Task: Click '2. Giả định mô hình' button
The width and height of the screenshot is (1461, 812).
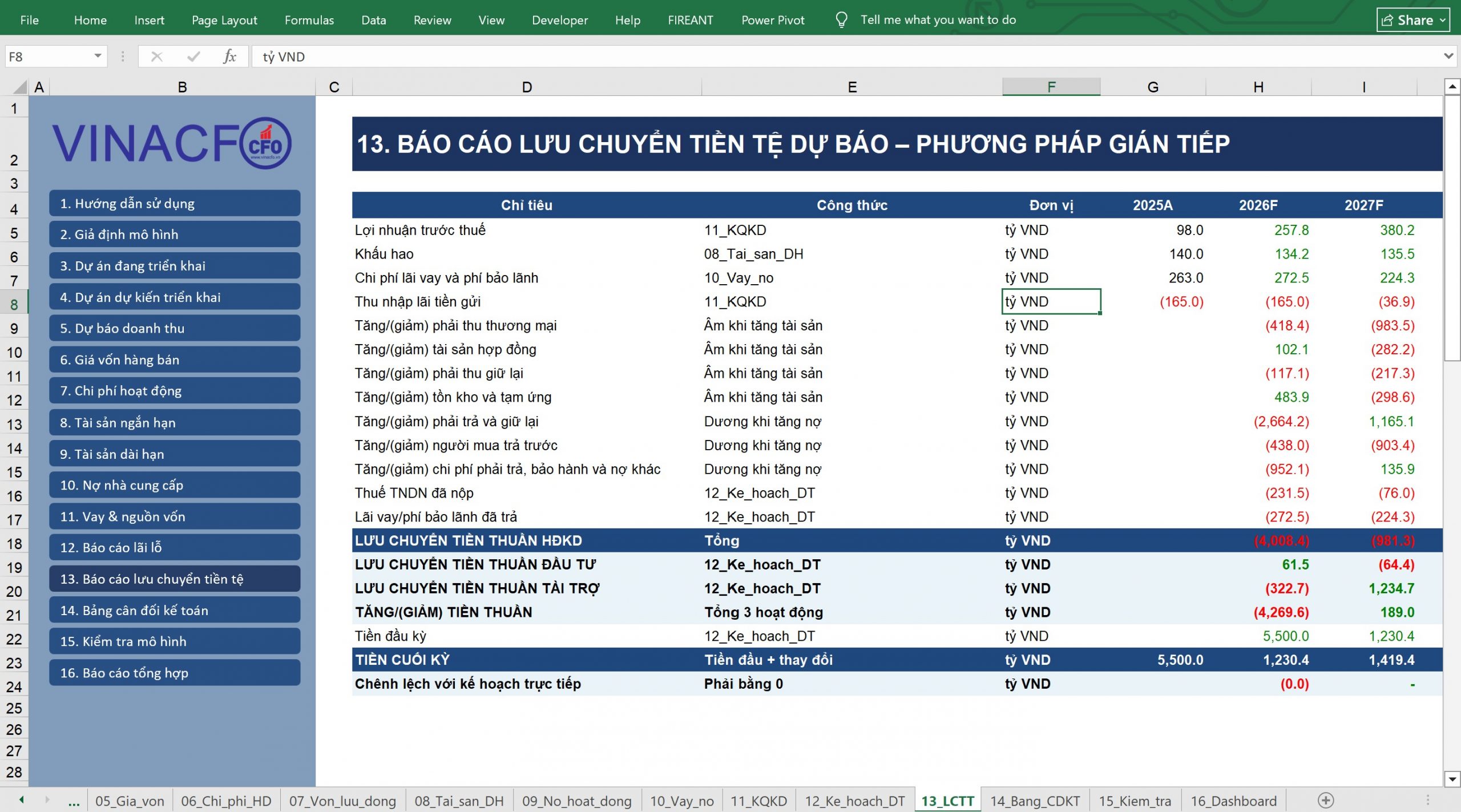Action: click(175, 235)
